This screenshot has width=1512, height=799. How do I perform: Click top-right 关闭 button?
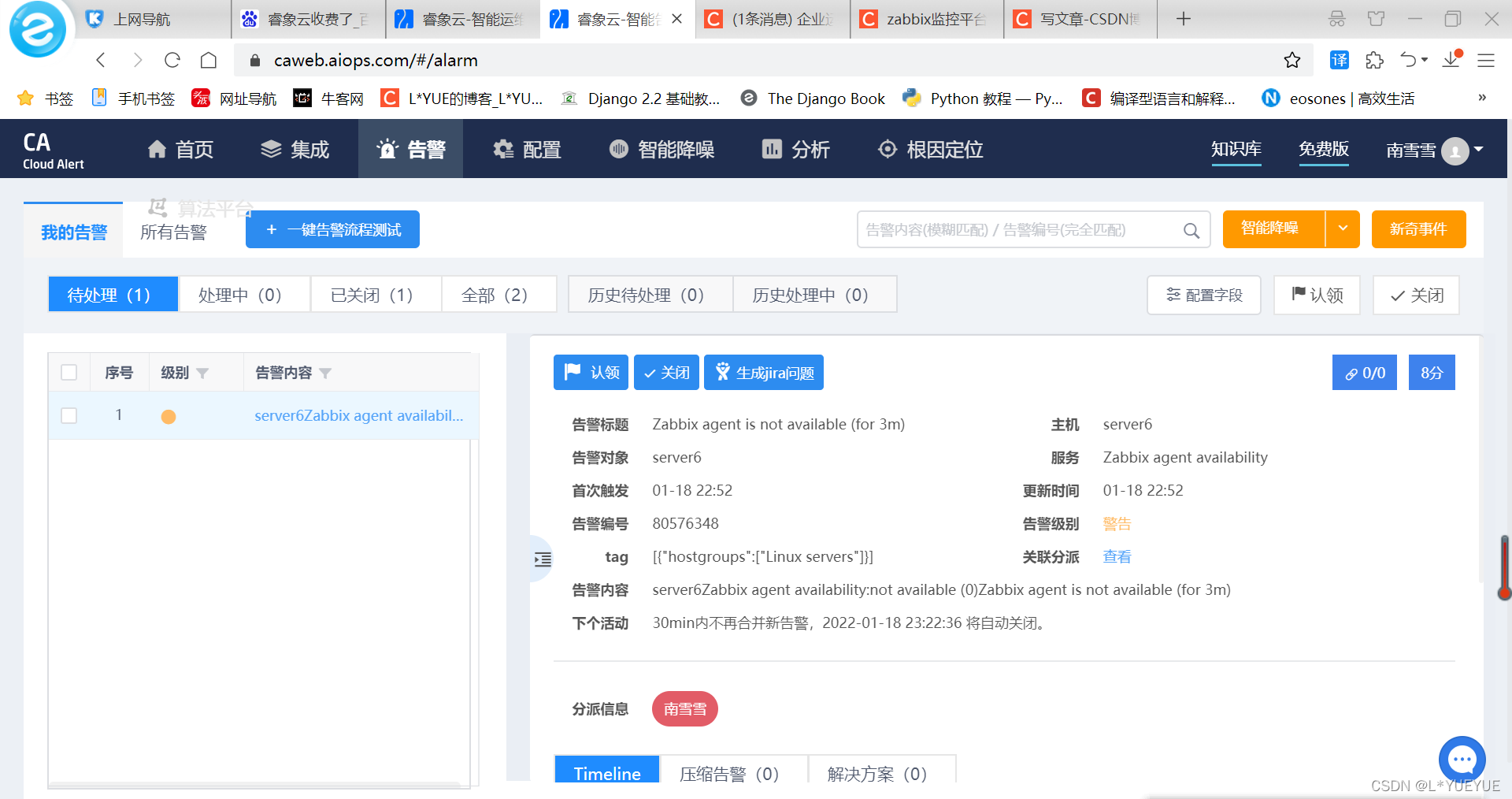(1416, 295)
